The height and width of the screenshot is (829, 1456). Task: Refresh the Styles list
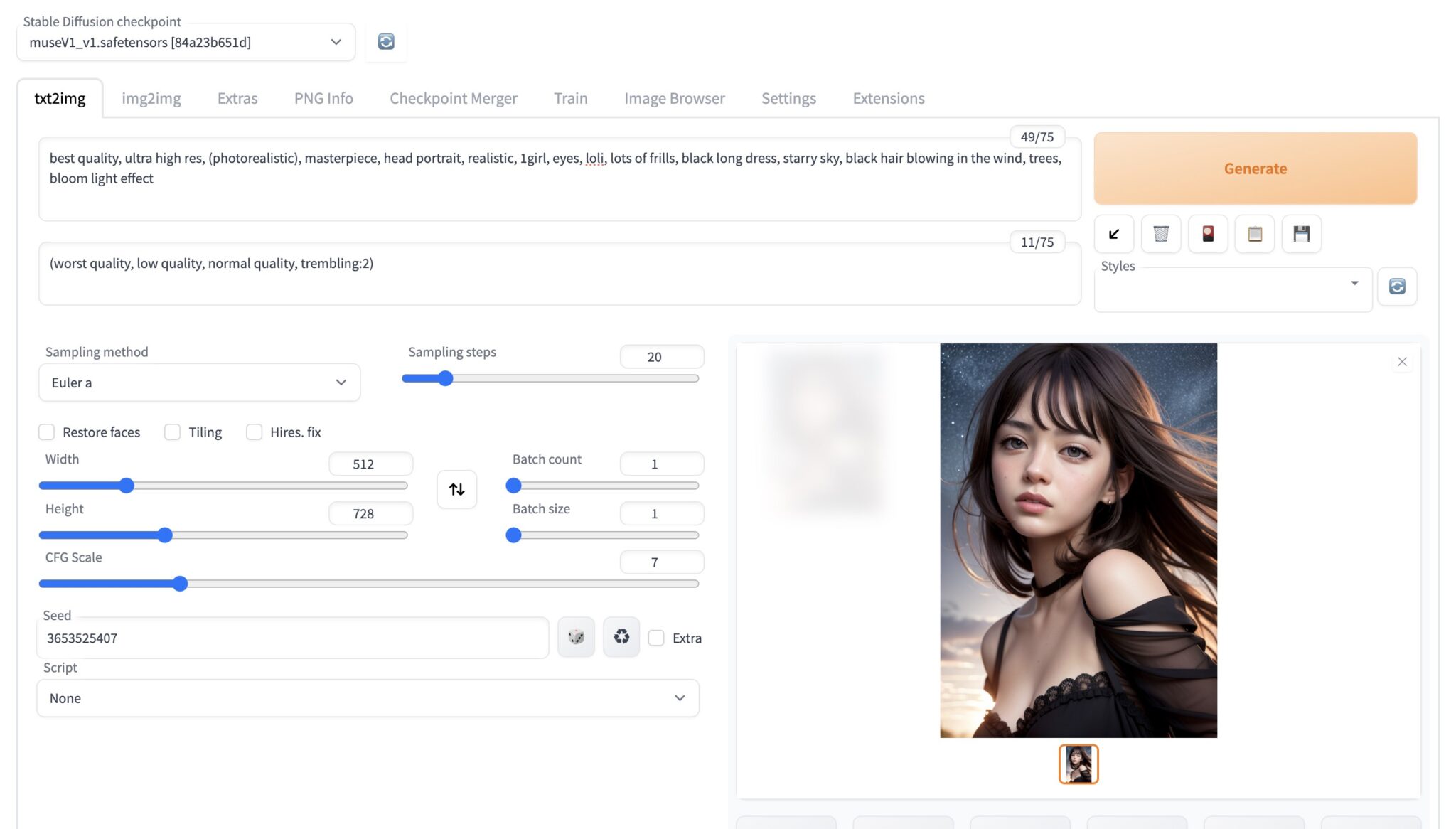(x=1397, y=287)
